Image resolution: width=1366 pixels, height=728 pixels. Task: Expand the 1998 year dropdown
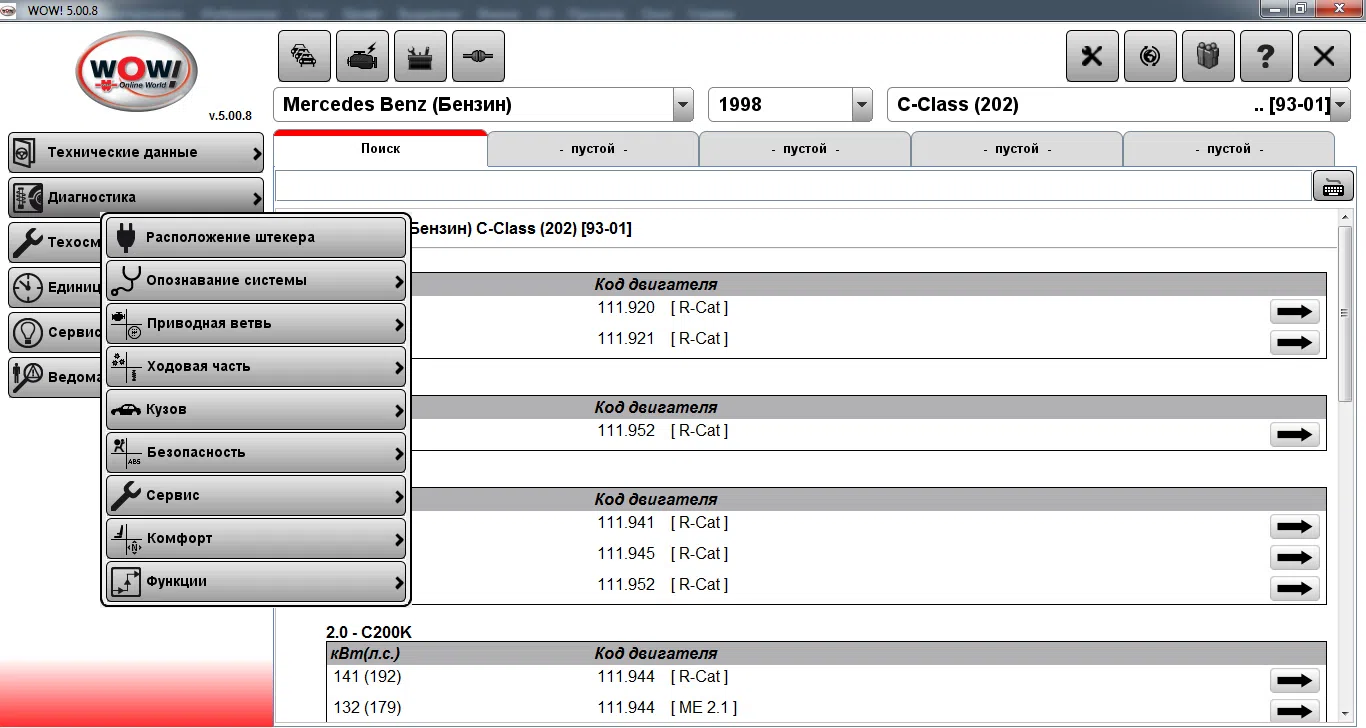[860, 104]
